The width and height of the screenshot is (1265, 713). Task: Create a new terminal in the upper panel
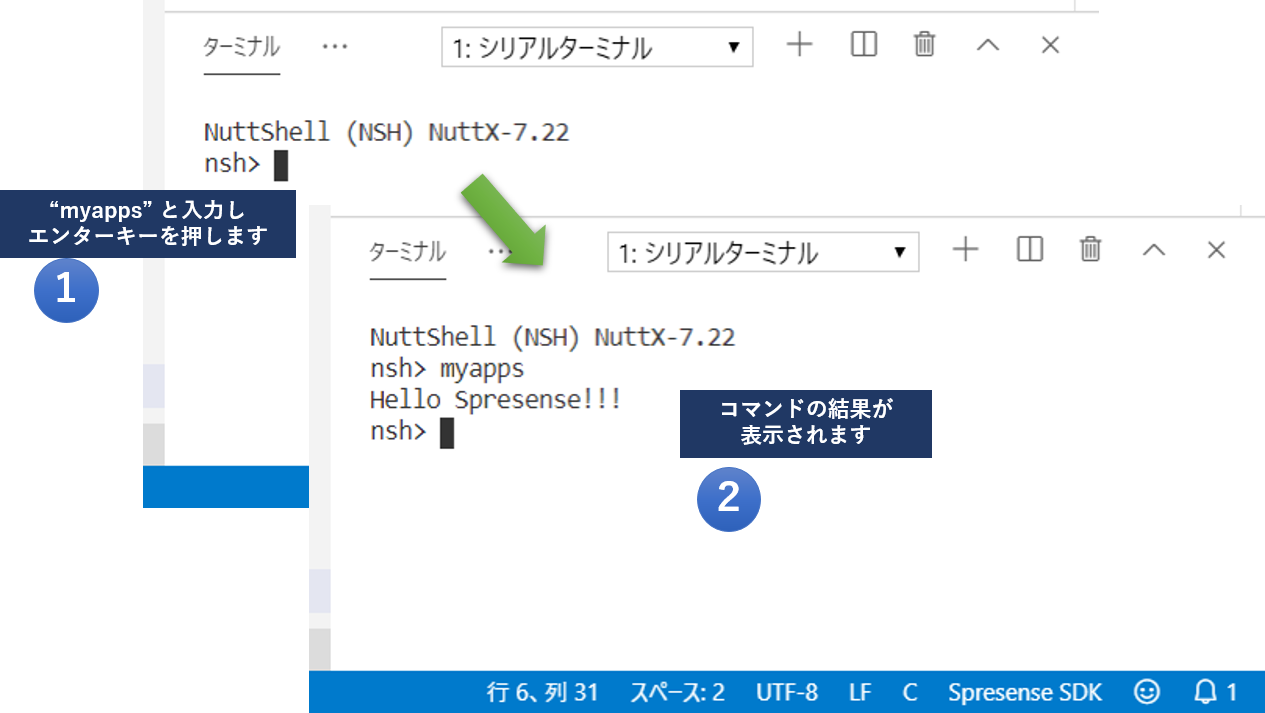[799, 45]
